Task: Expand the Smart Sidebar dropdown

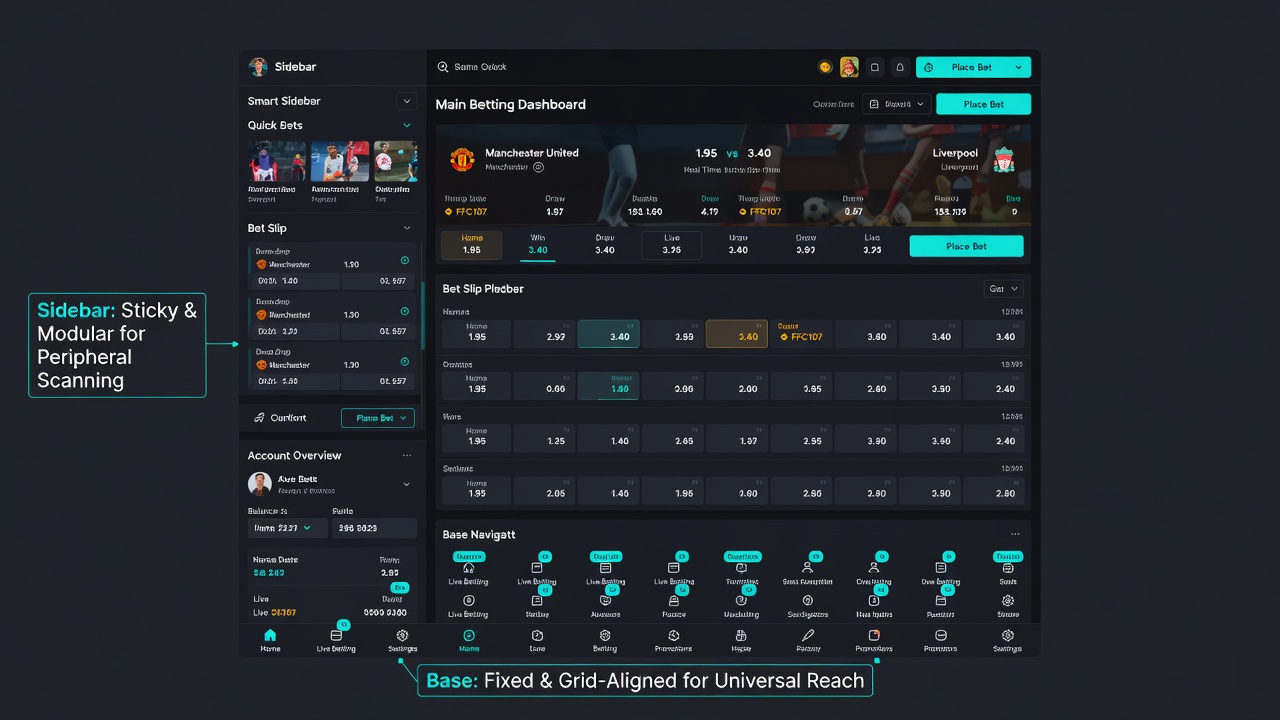Action: (x=406, y=101)
